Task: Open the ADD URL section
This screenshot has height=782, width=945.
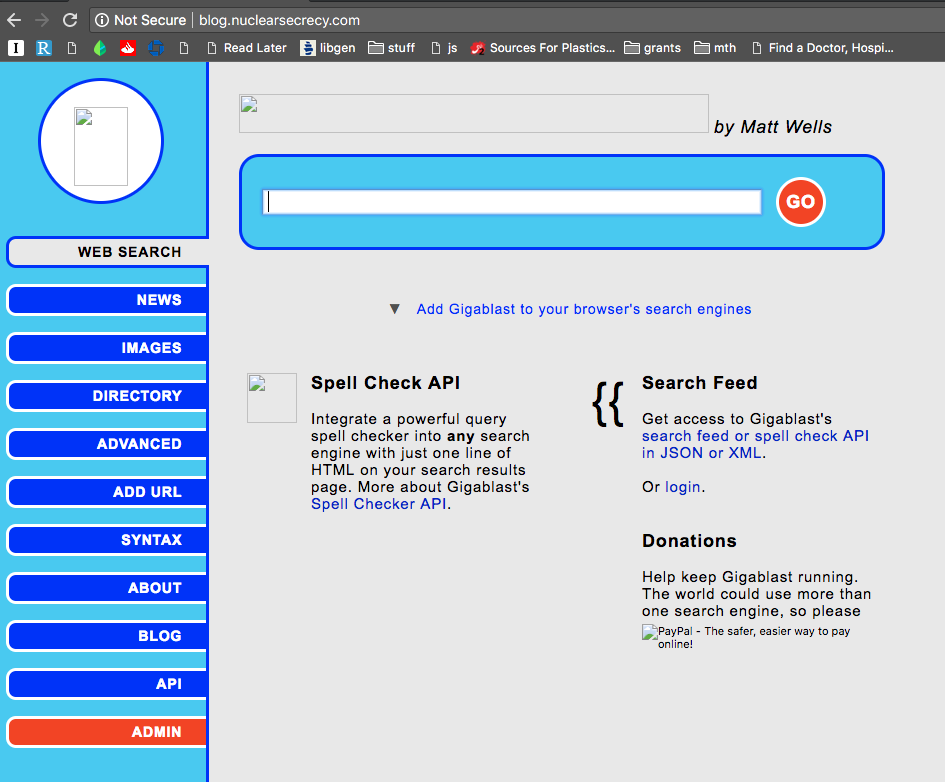Action: coord(107,492)
